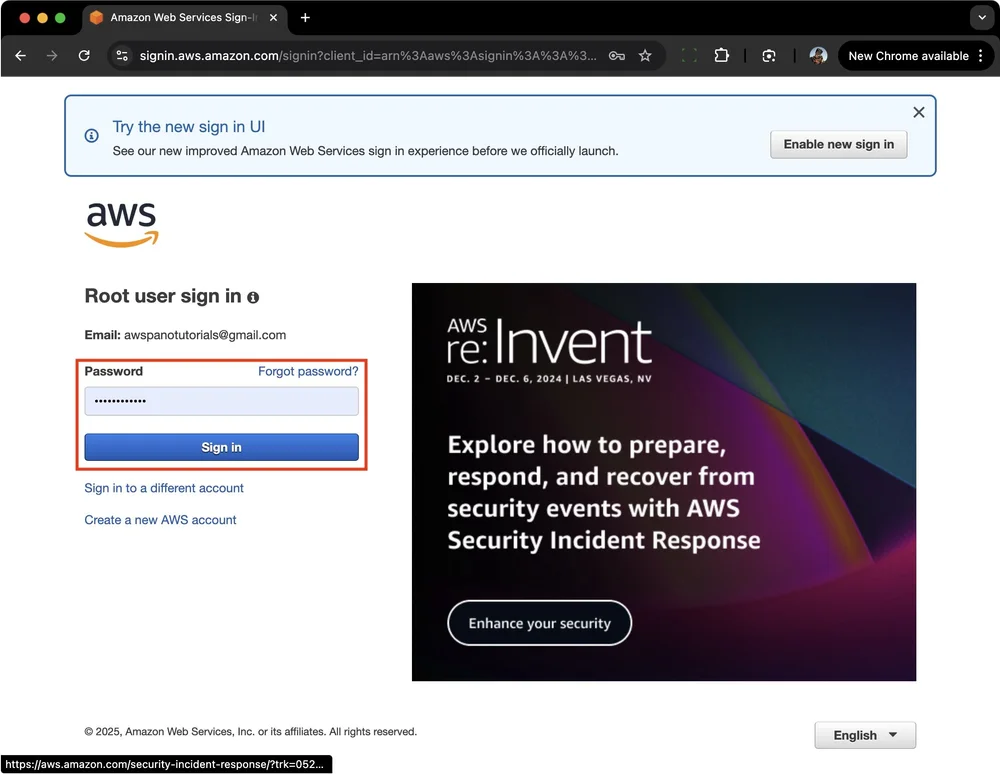Image resolution: width=1000 pixels, height=774 pixels.
Task: Click the banner info circle icon
Action: pos(92,136)
